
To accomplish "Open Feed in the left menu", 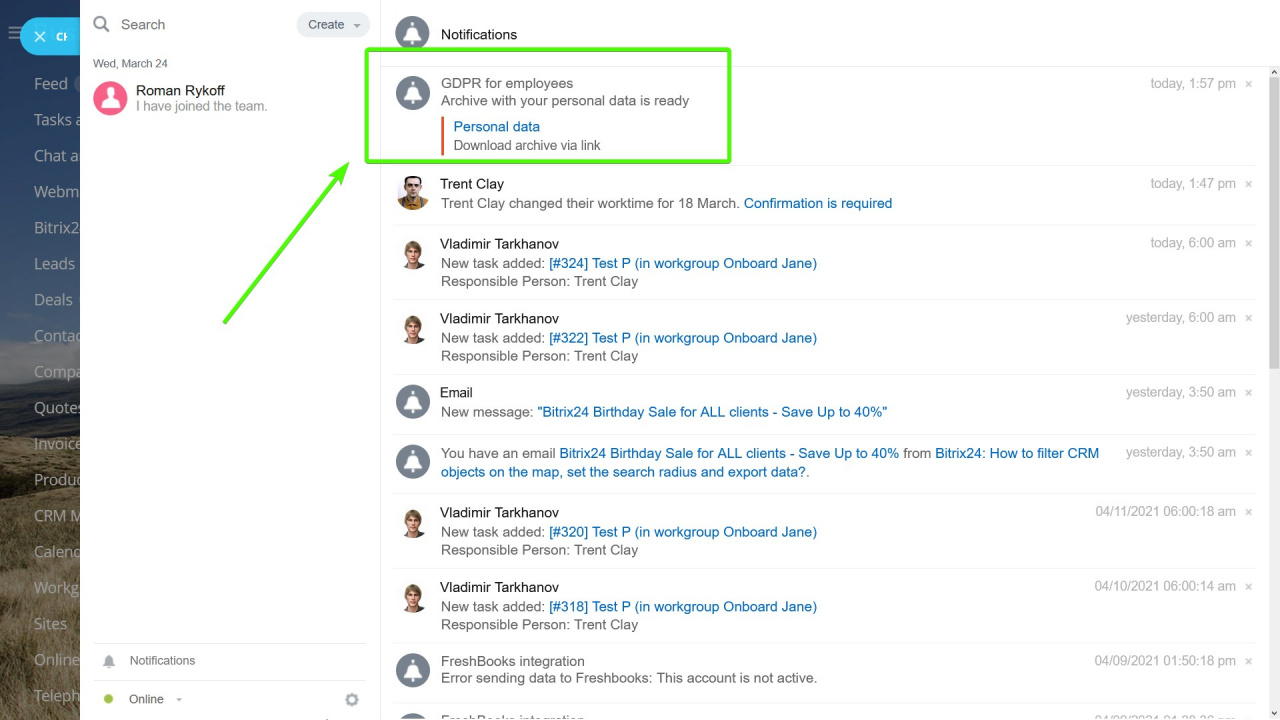I will [x=51, y=84].
